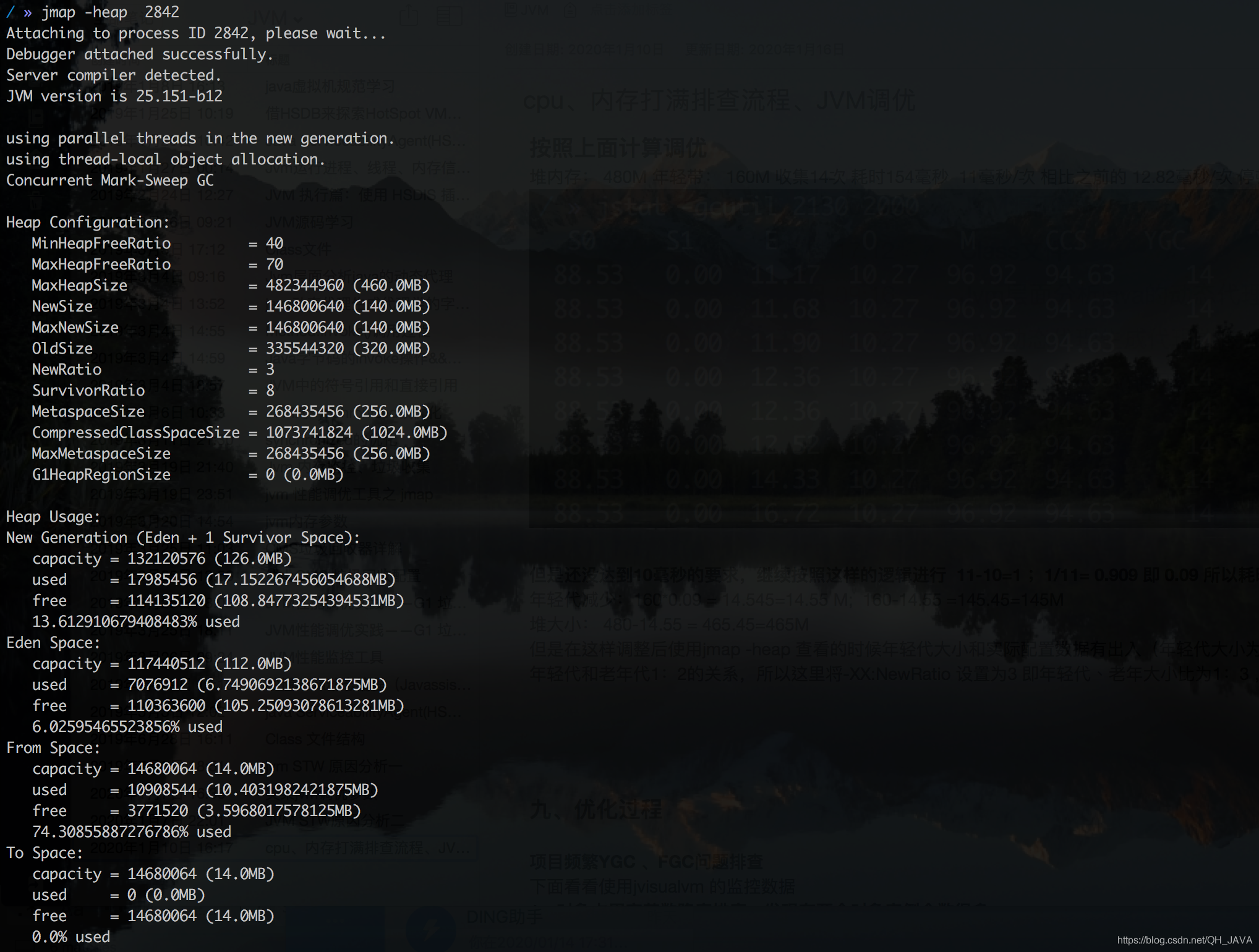
Task: Click the '0.0% used' final output line
Action: (71, 937)
